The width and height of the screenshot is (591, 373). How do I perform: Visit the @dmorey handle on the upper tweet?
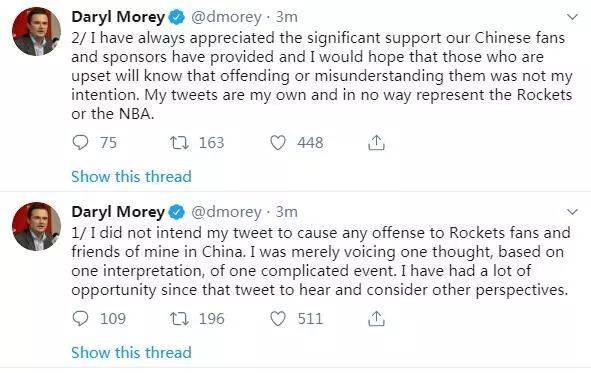click(226, 17)
